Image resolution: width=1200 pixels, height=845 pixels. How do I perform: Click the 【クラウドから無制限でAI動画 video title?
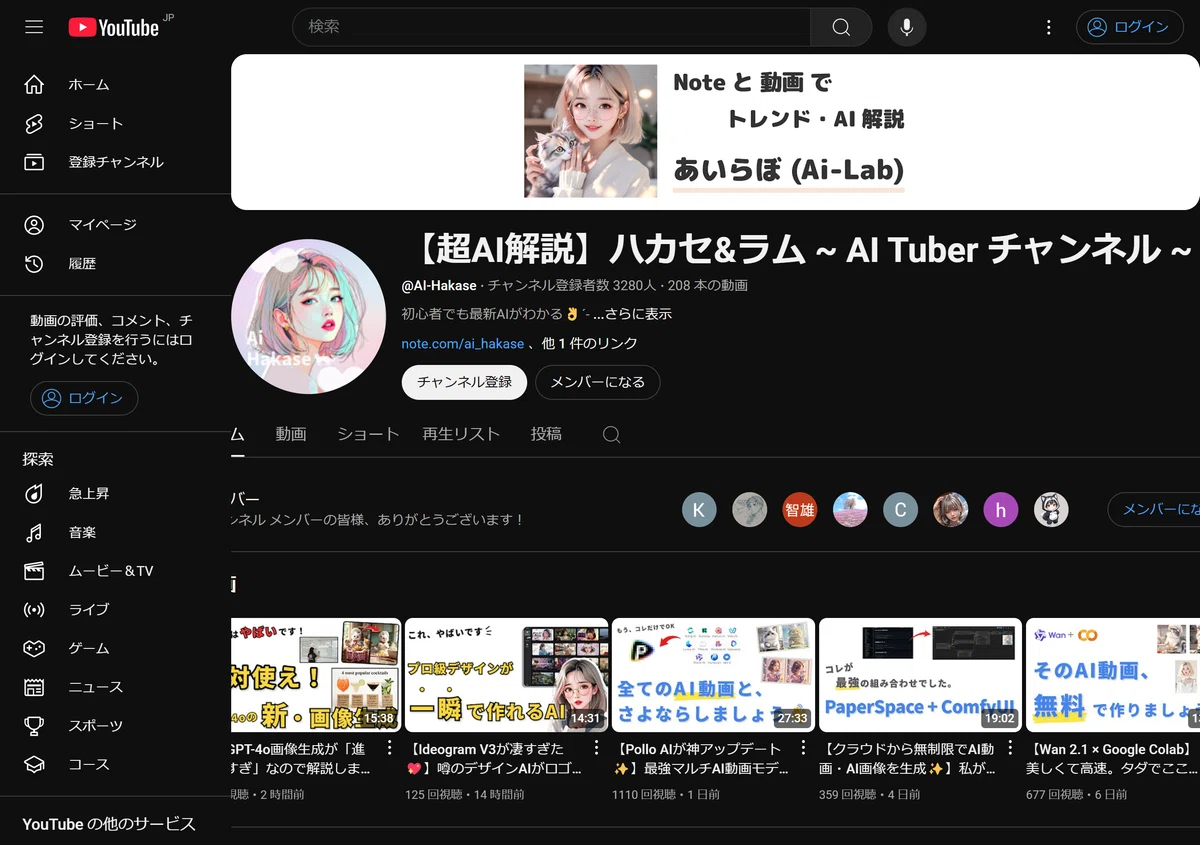click(908, 759)
